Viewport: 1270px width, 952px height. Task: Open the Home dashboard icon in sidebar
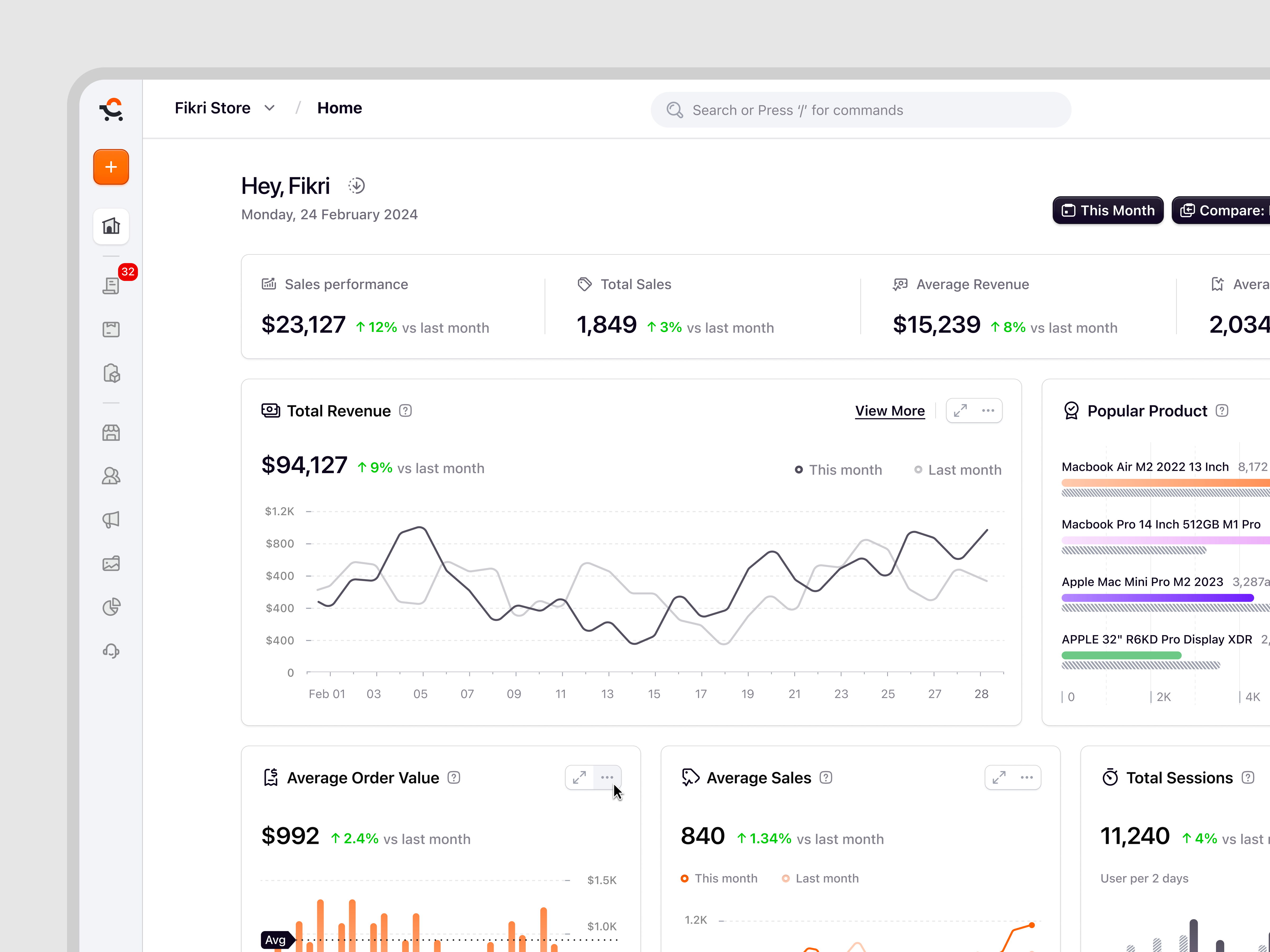coord(111,227)
